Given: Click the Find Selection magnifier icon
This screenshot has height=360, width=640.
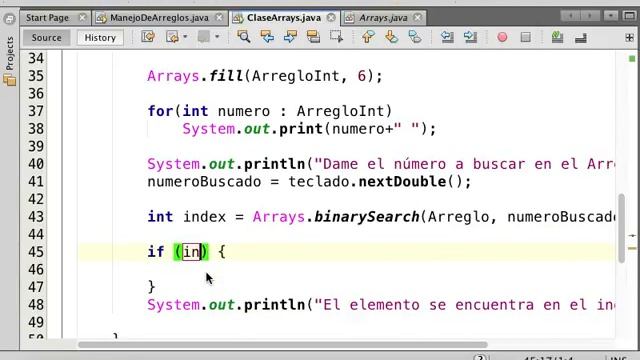Looking at the screenshot, I should click(244, 37).
